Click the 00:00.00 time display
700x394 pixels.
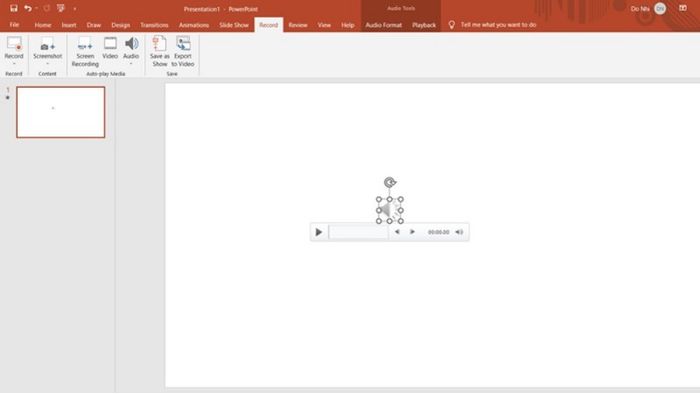tap(438, 232)
